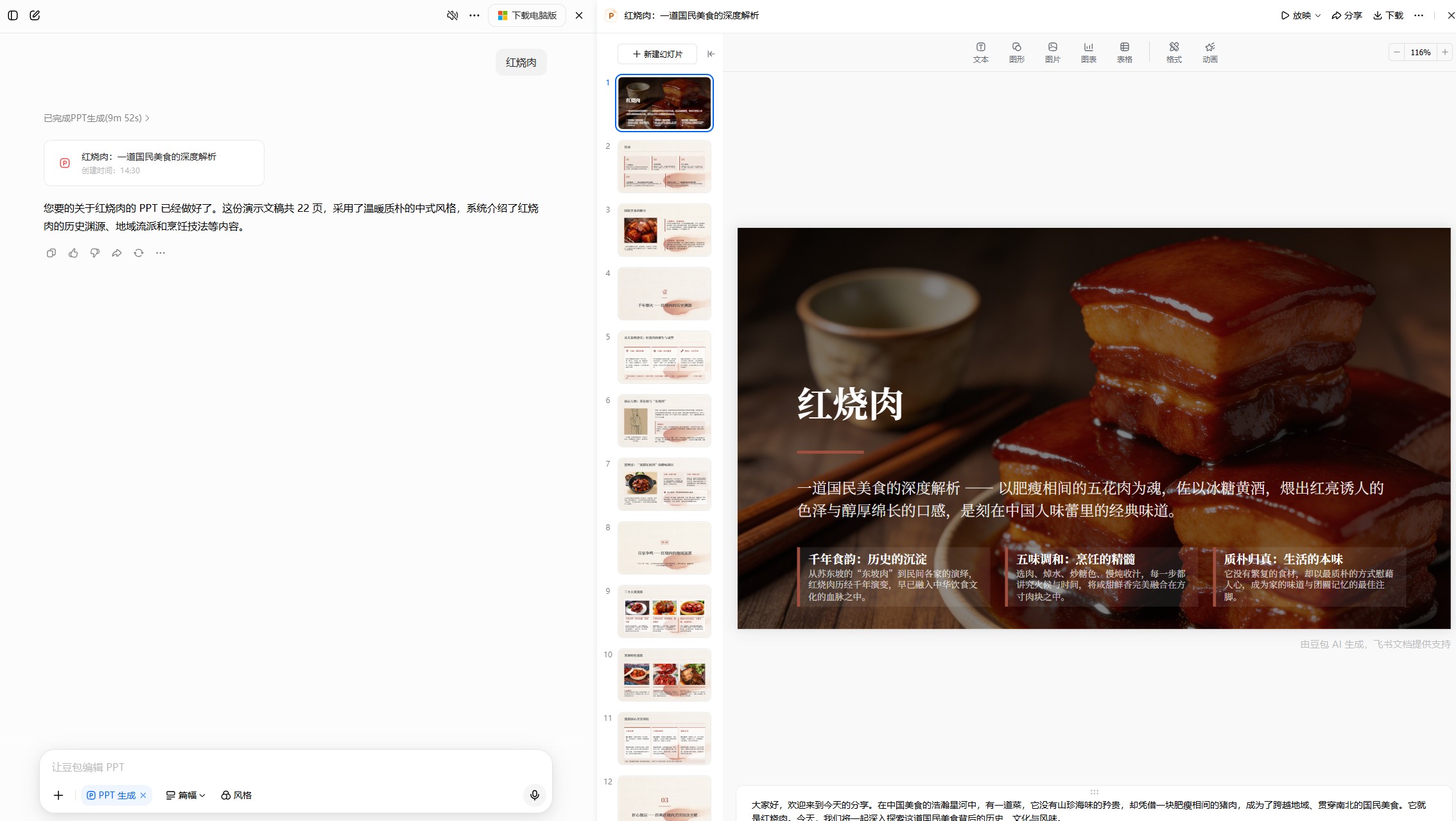This screenshot has height=821, width=1456.
Task: Like the response with thumbs up
Action: 73,253
